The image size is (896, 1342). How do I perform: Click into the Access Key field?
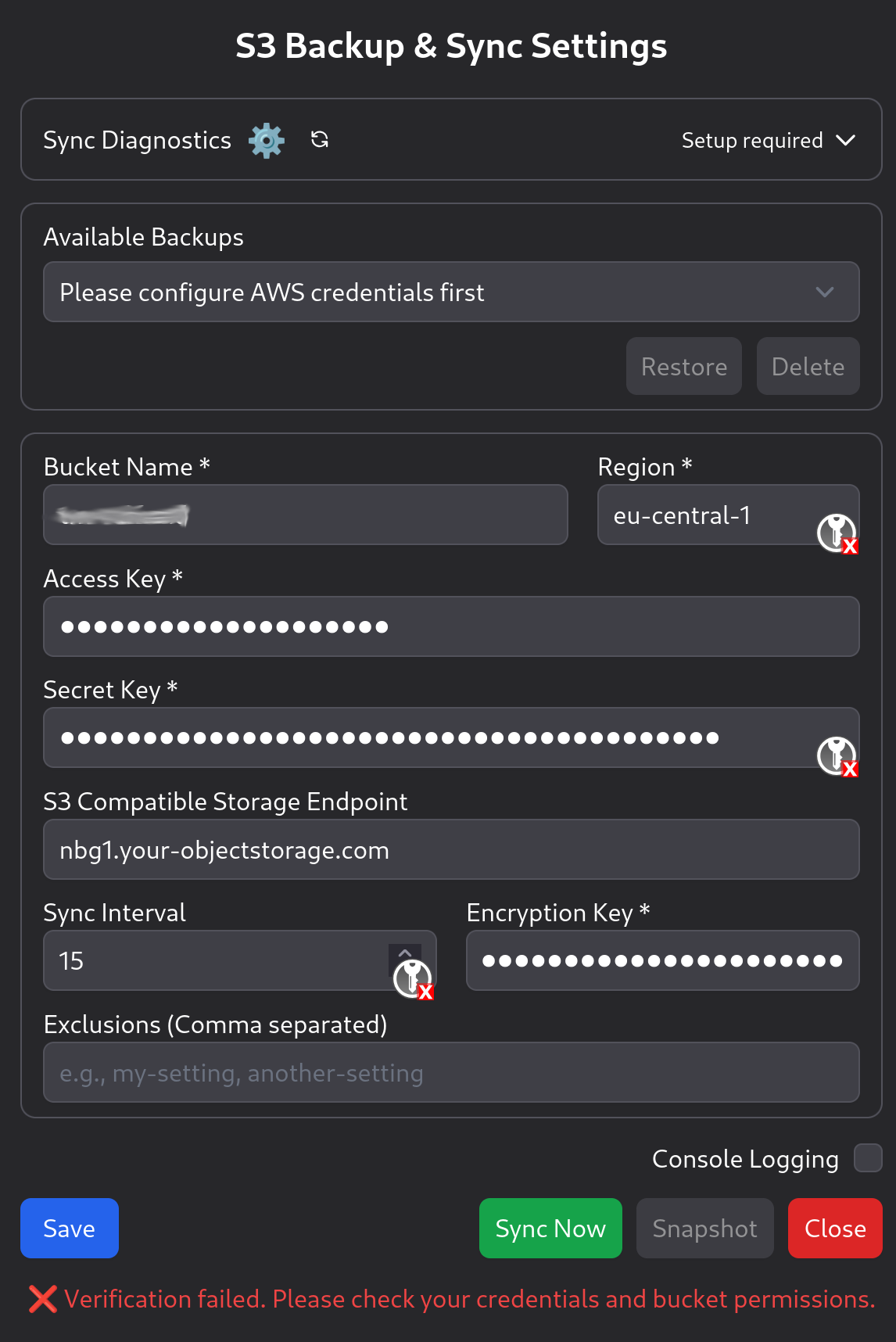(451, 626)
